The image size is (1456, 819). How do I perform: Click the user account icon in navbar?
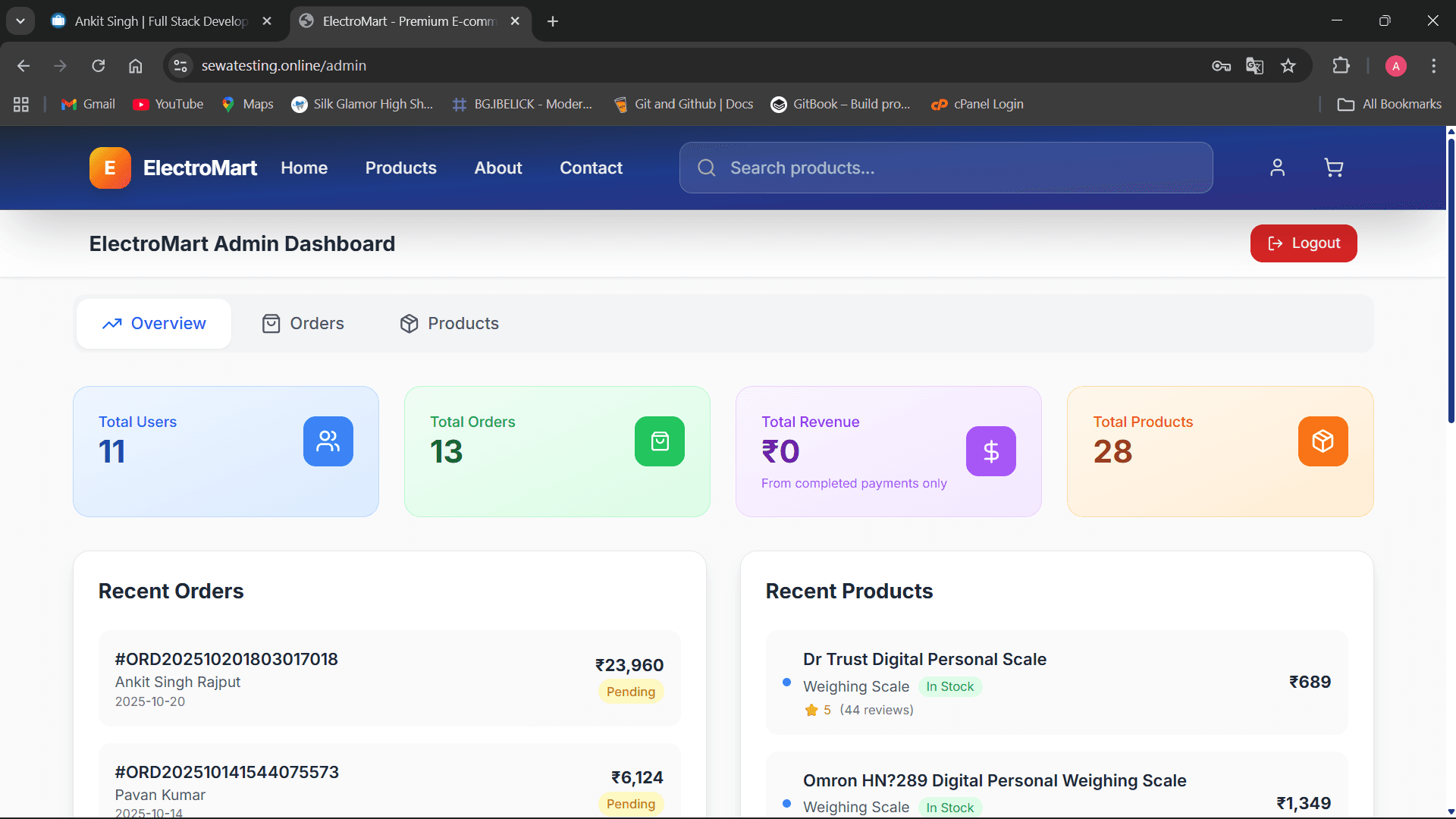1278,168
